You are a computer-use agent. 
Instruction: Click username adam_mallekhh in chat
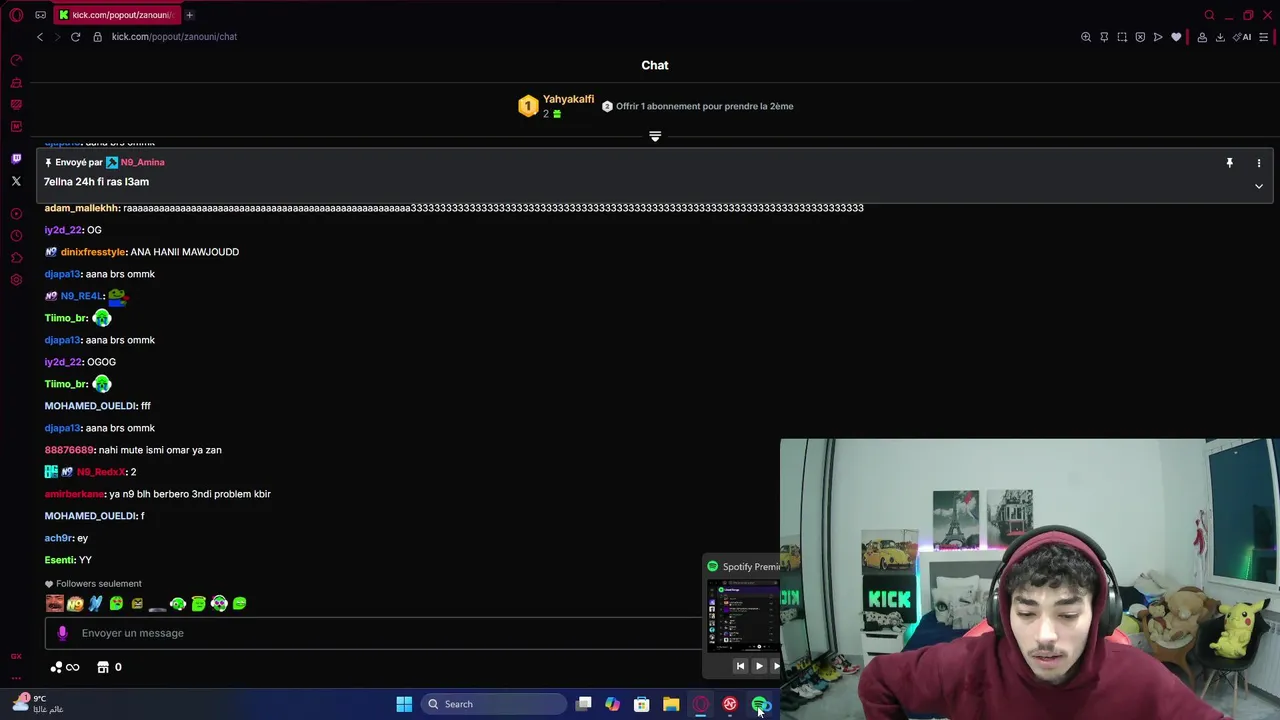82,208
